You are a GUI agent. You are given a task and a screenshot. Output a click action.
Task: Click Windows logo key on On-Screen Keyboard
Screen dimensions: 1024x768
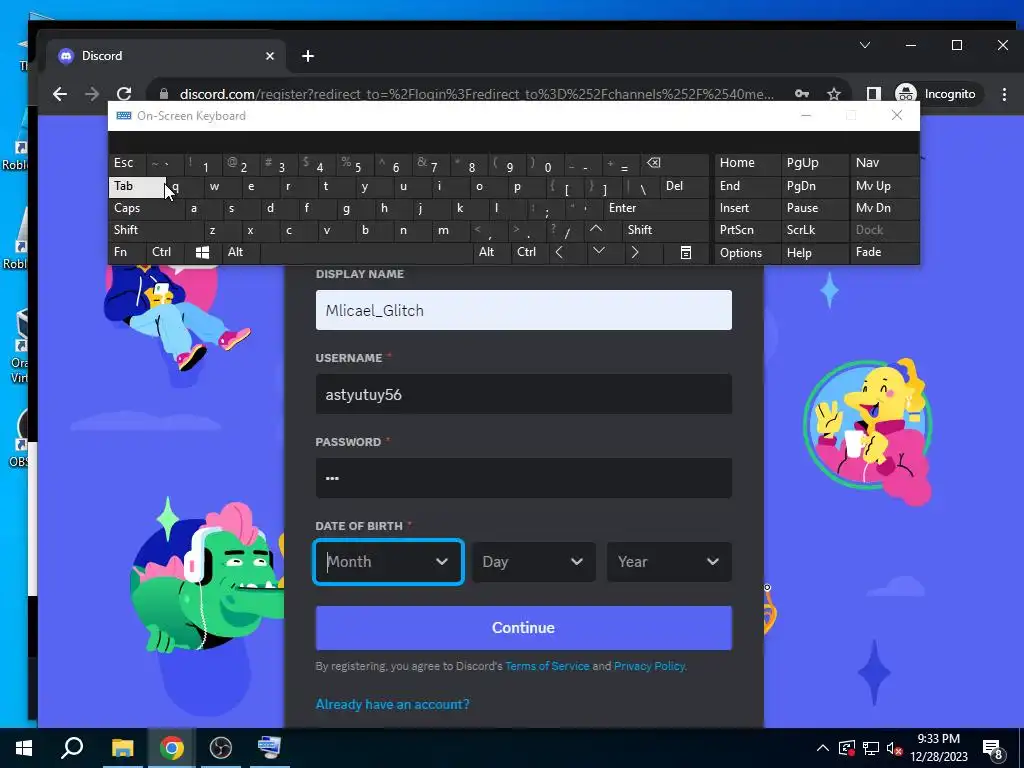202,253
